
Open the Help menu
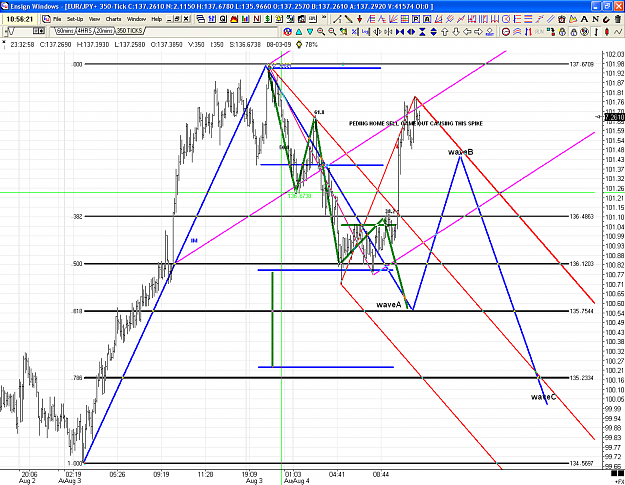[x=157, y=19]
